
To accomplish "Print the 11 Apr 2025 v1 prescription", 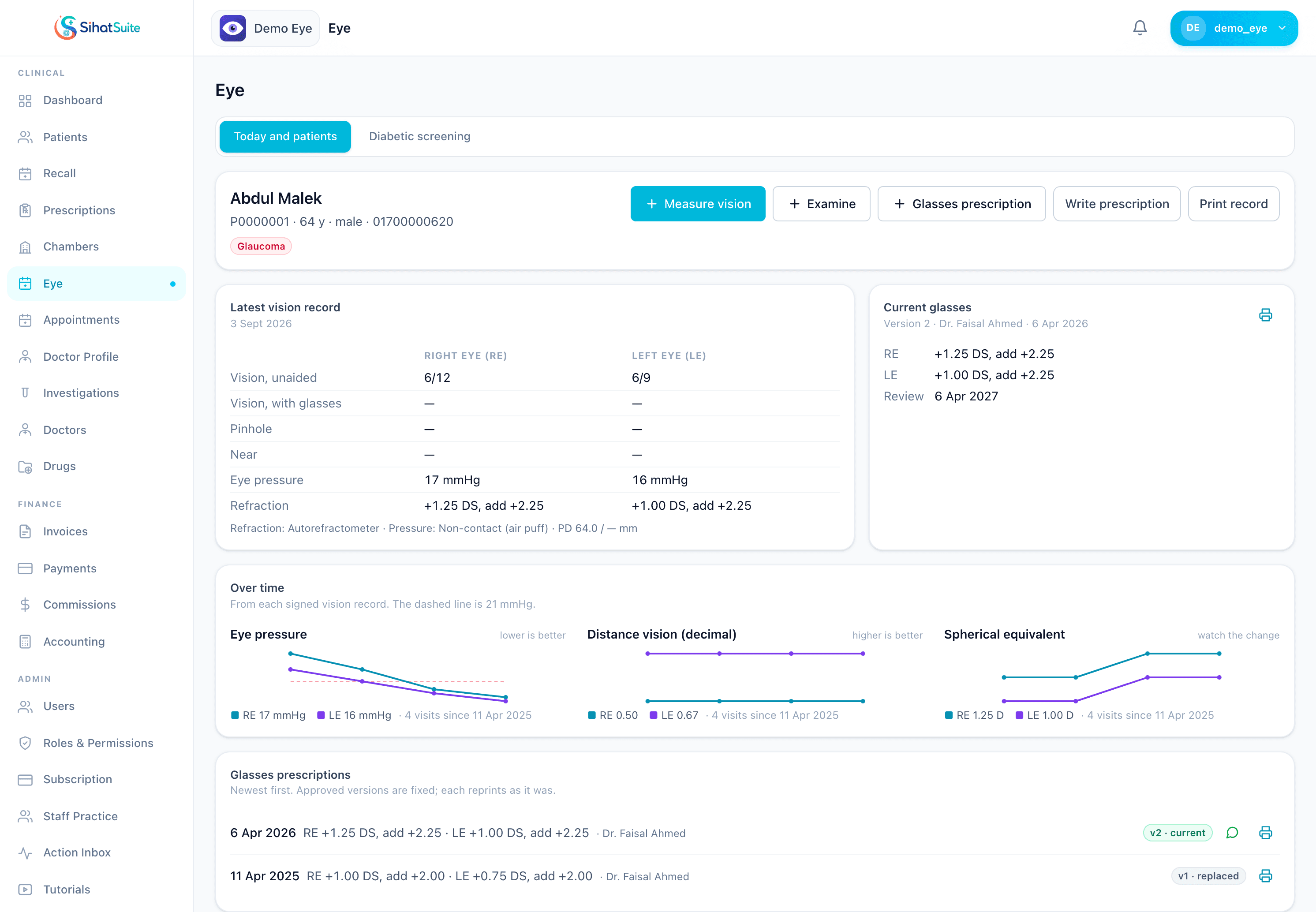I will coord(1265,875).
